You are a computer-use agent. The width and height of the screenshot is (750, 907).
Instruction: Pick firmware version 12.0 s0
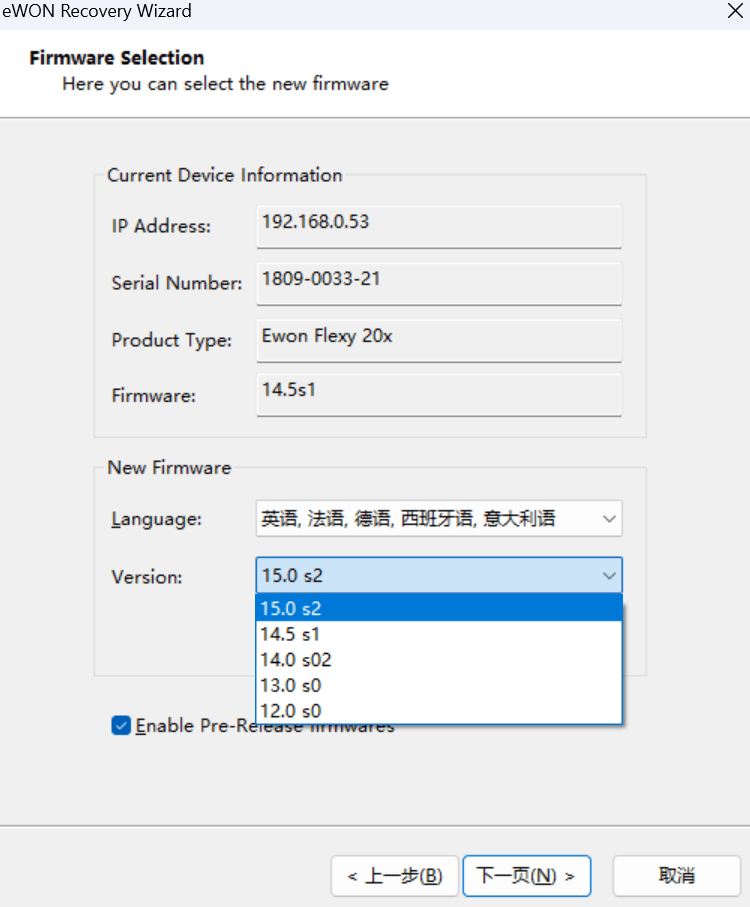(439, 710)
